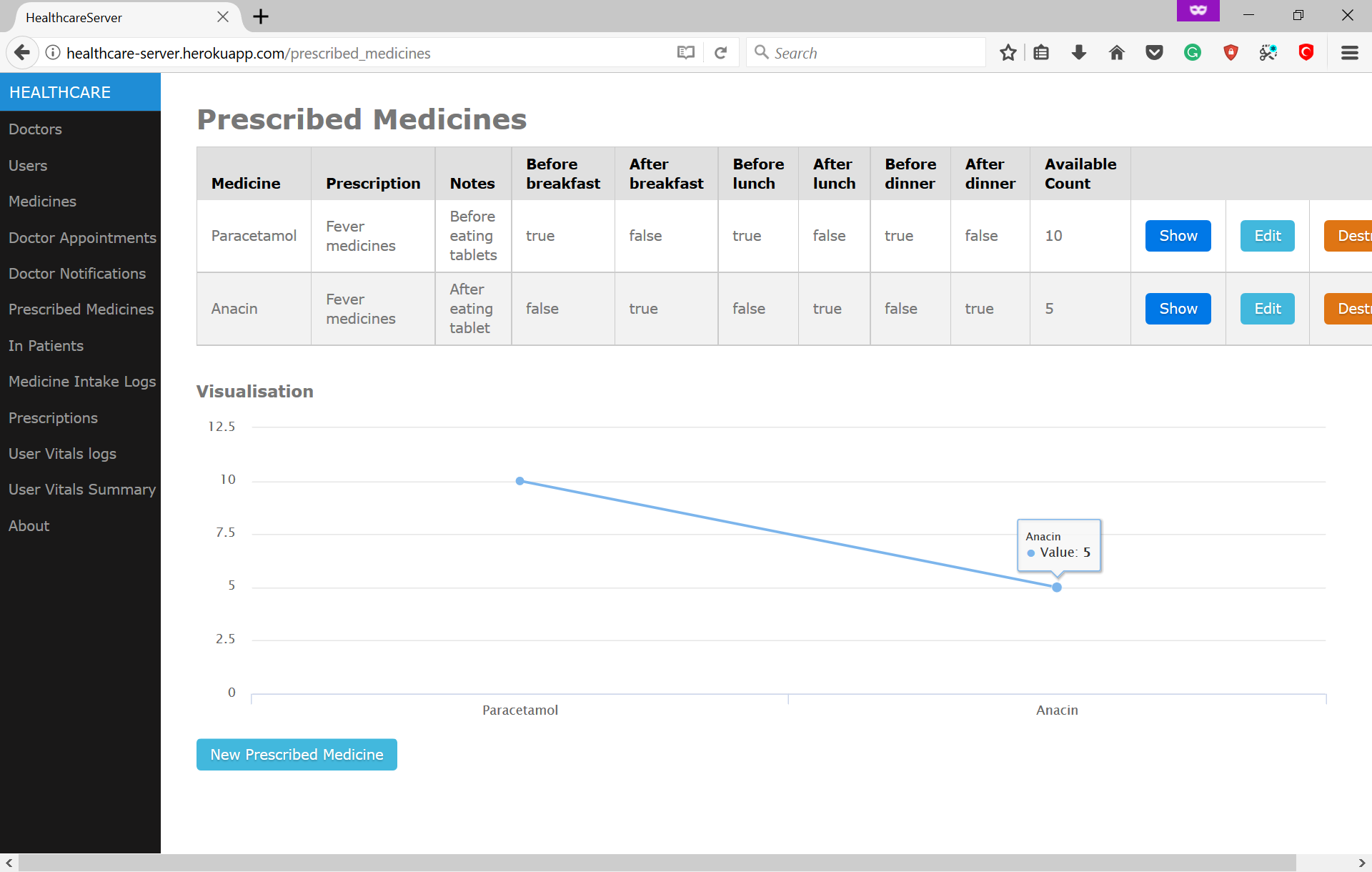This screenshot has height=872, width=1372.
Task: Open the Pocket shield icon
Action: pyautogui.click(x=1154, y=53)
